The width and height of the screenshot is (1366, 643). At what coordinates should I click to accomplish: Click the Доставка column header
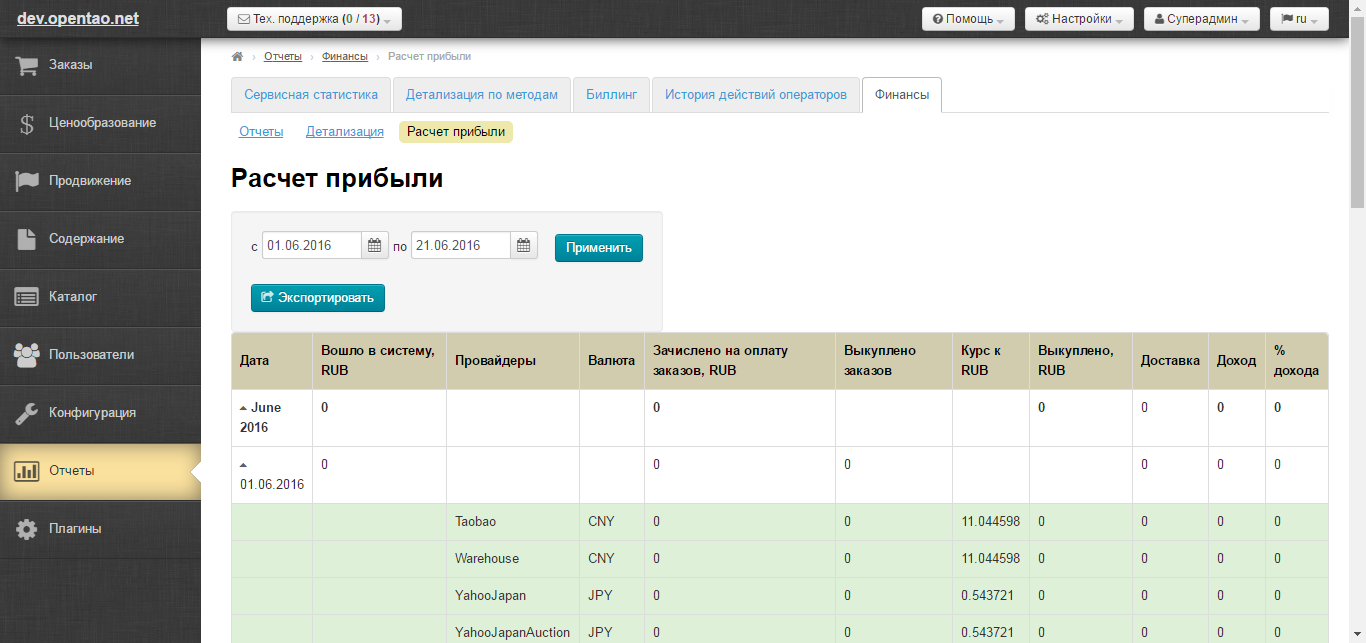[x=1170, y=361]
